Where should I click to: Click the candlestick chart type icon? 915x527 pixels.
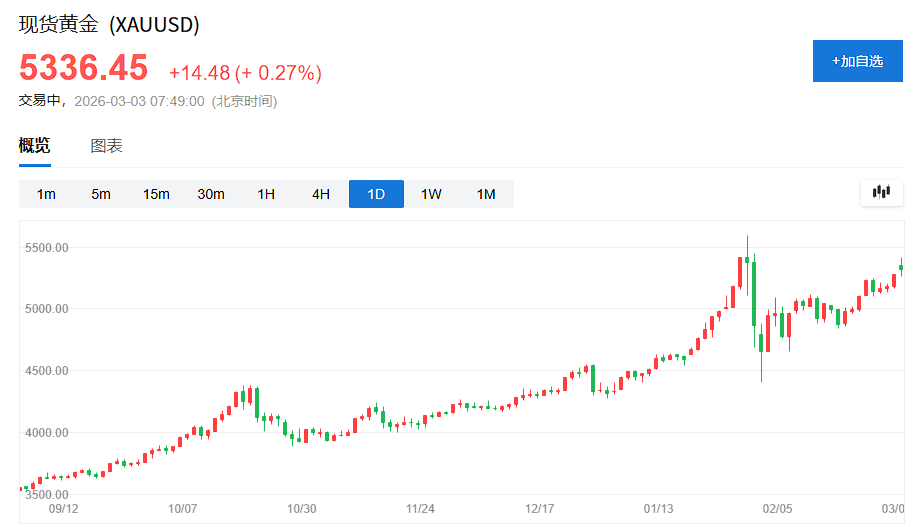click(881, 193)
